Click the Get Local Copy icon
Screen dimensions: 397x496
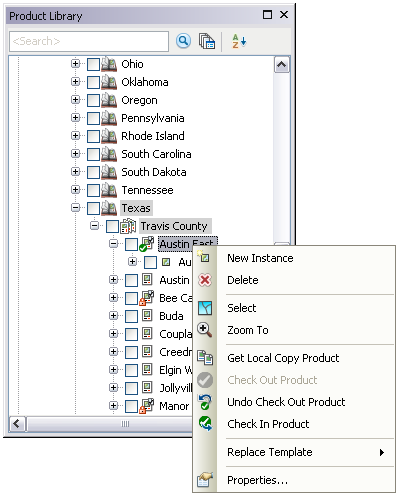click(x=205, y=358)
